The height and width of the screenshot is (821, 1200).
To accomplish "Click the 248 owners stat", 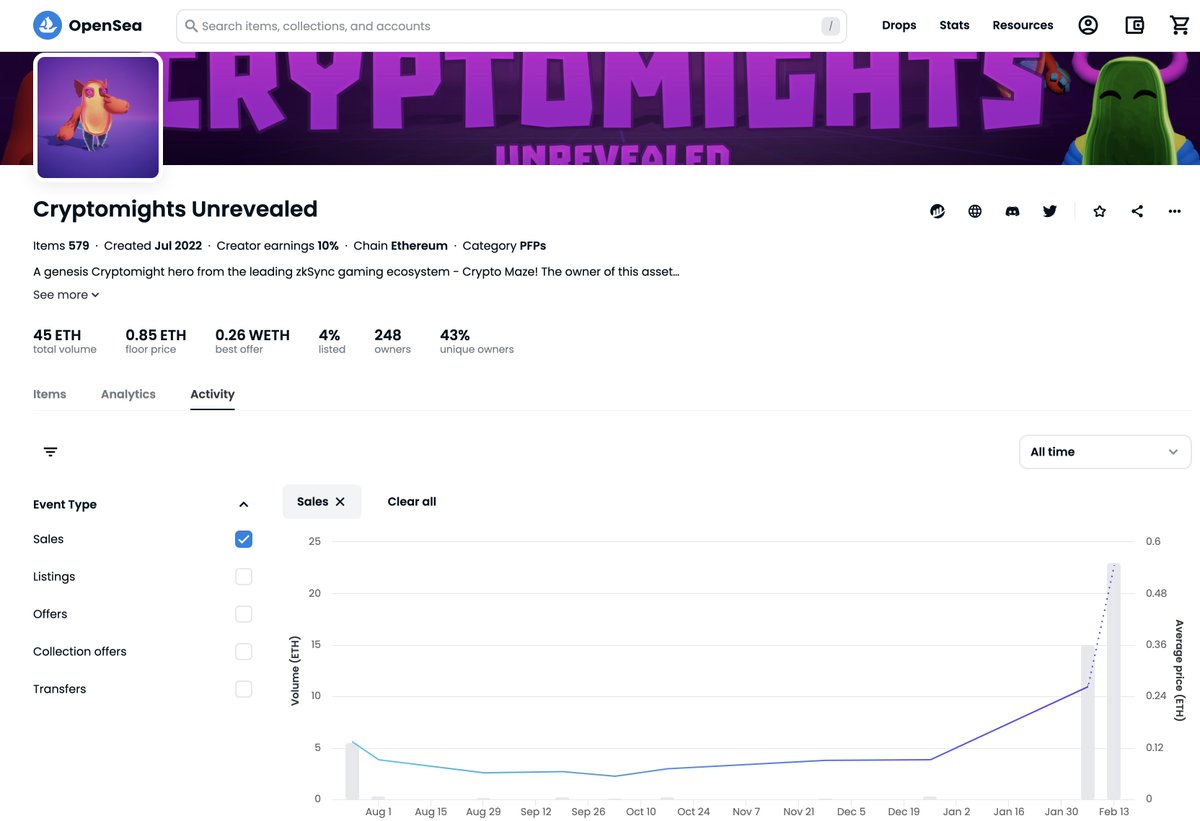I will click(x=392, y=341).
